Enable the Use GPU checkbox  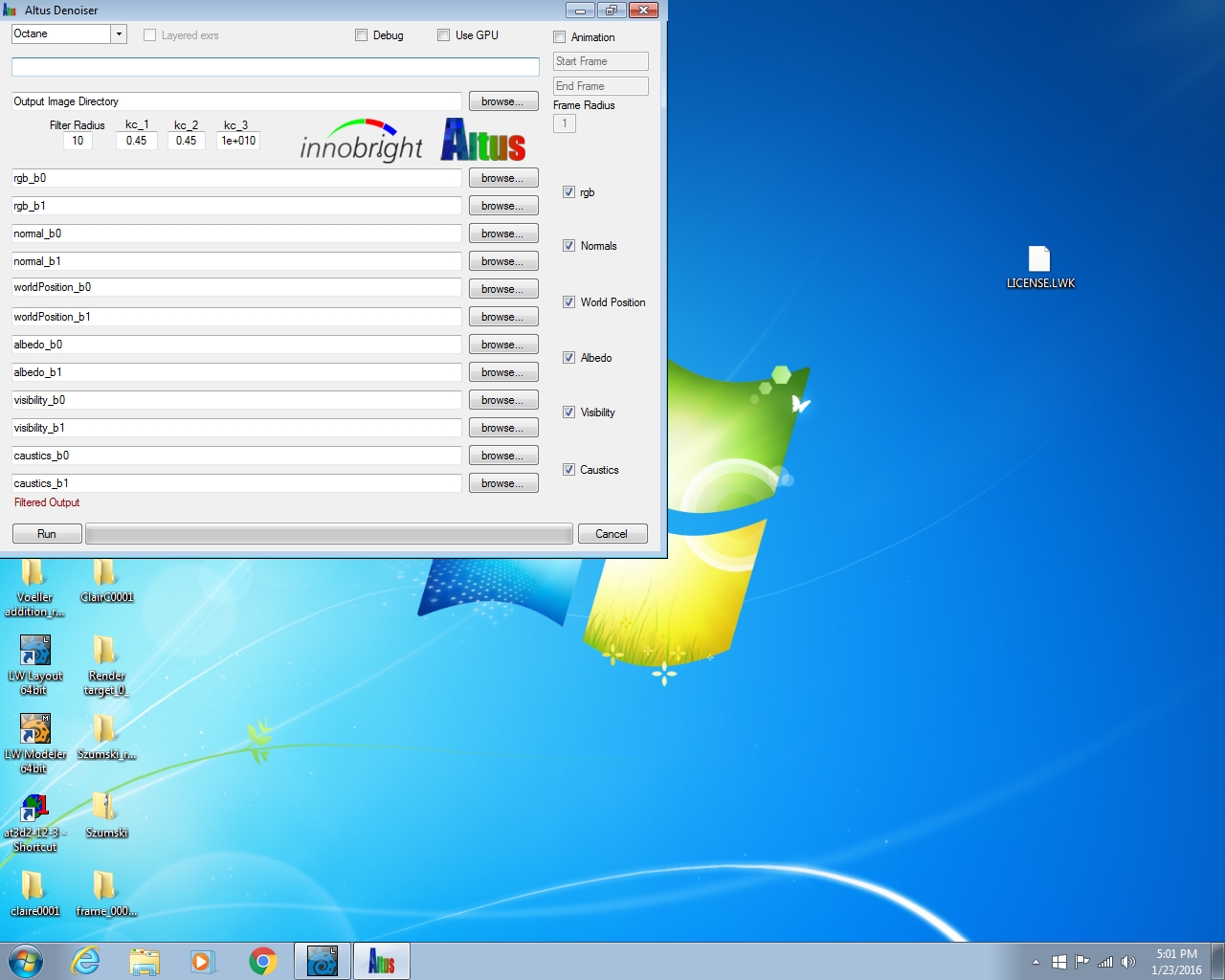tap(443, 35)
